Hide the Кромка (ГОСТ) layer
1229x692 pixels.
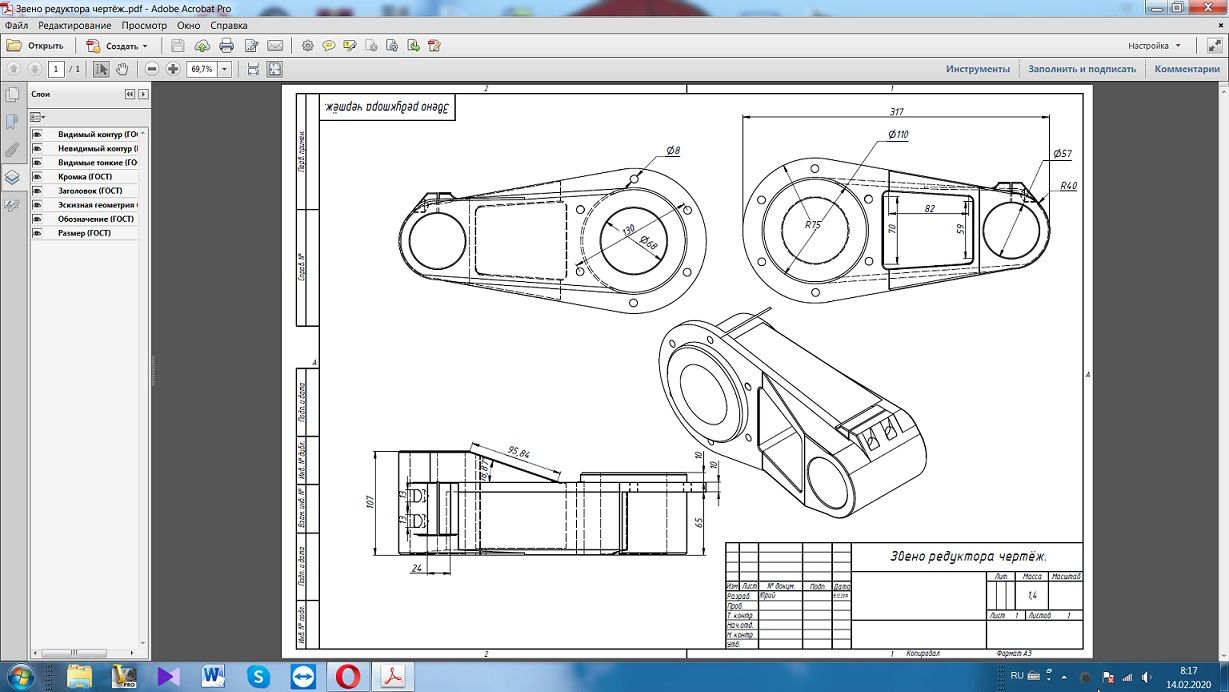[37, 177]
